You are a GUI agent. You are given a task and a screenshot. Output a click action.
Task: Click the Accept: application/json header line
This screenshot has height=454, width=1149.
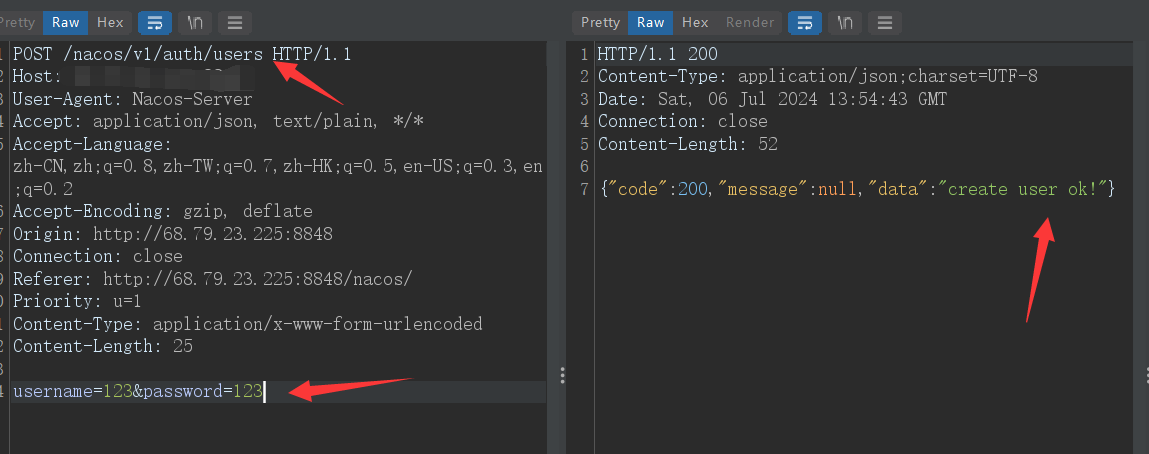(218, 122)
